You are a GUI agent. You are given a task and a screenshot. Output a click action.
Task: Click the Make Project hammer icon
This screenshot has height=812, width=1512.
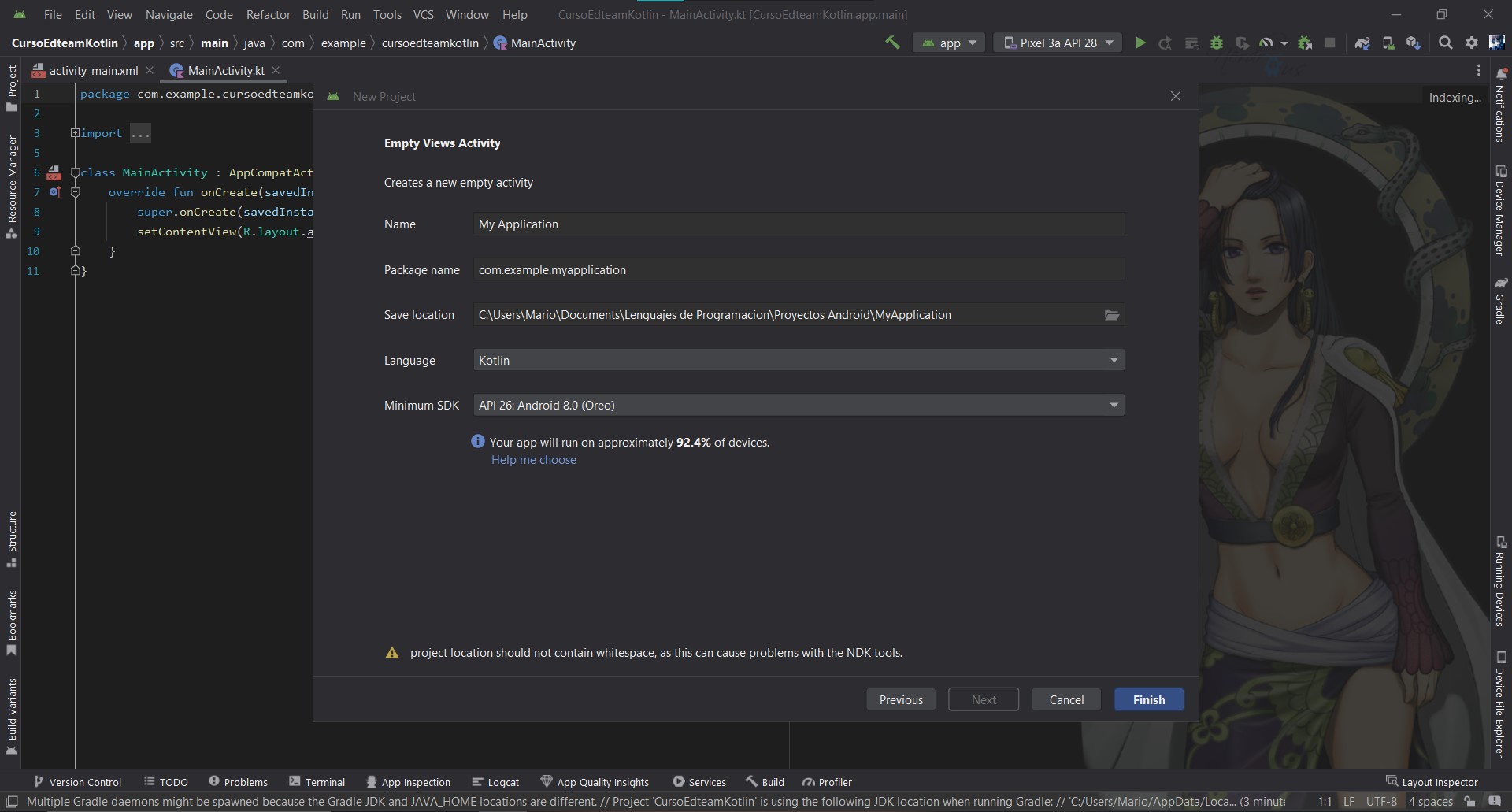click(x=892, y=43)
